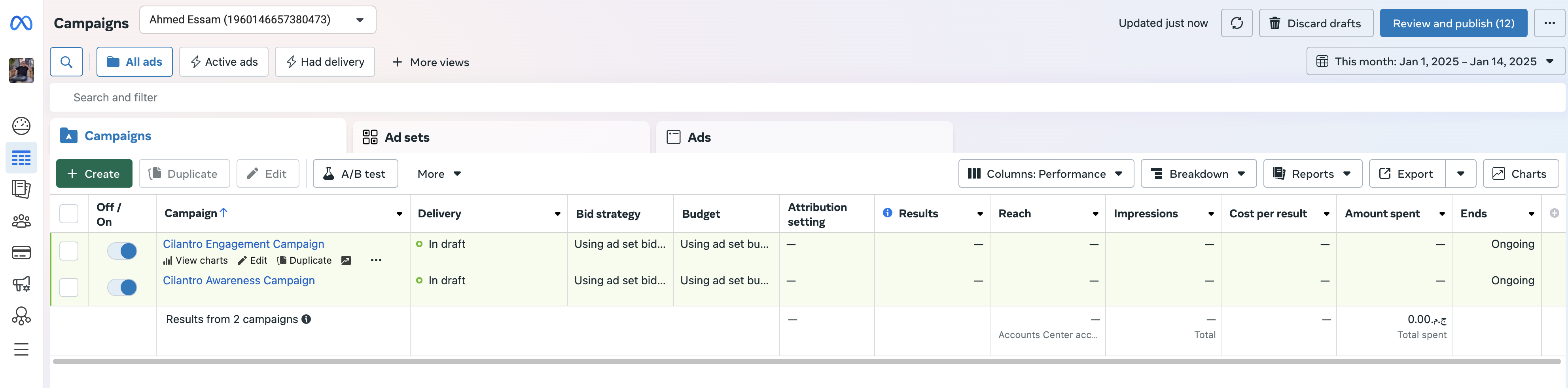Open Cilantro Awareness Campaign link
The image size is (1568, 388).
(x=239, y=280)
